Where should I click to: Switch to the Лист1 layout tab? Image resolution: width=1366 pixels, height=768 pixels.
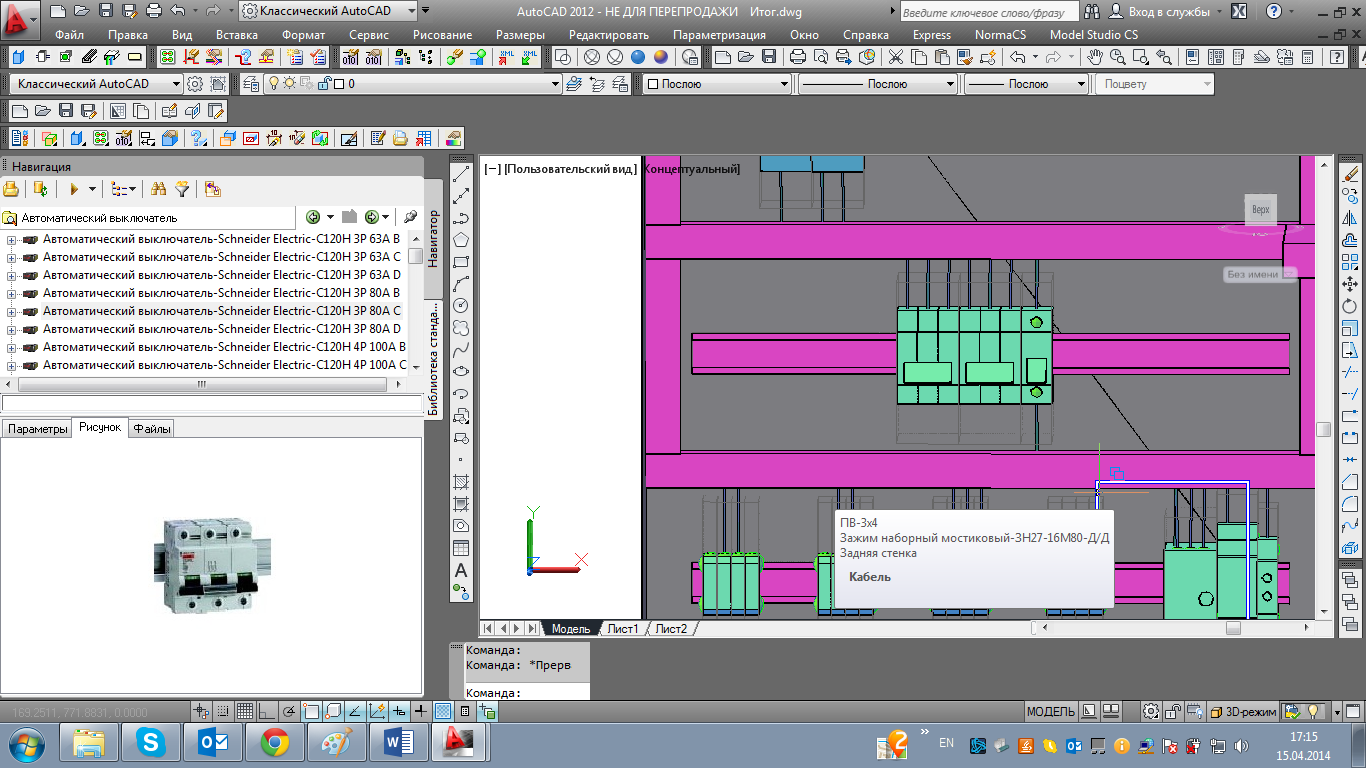622,628
